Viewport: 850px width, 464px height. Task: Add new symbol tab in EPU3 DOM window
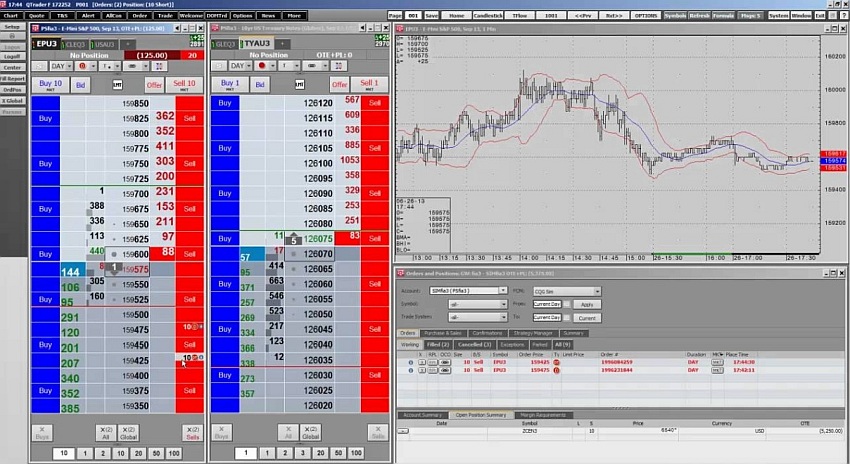128,44
